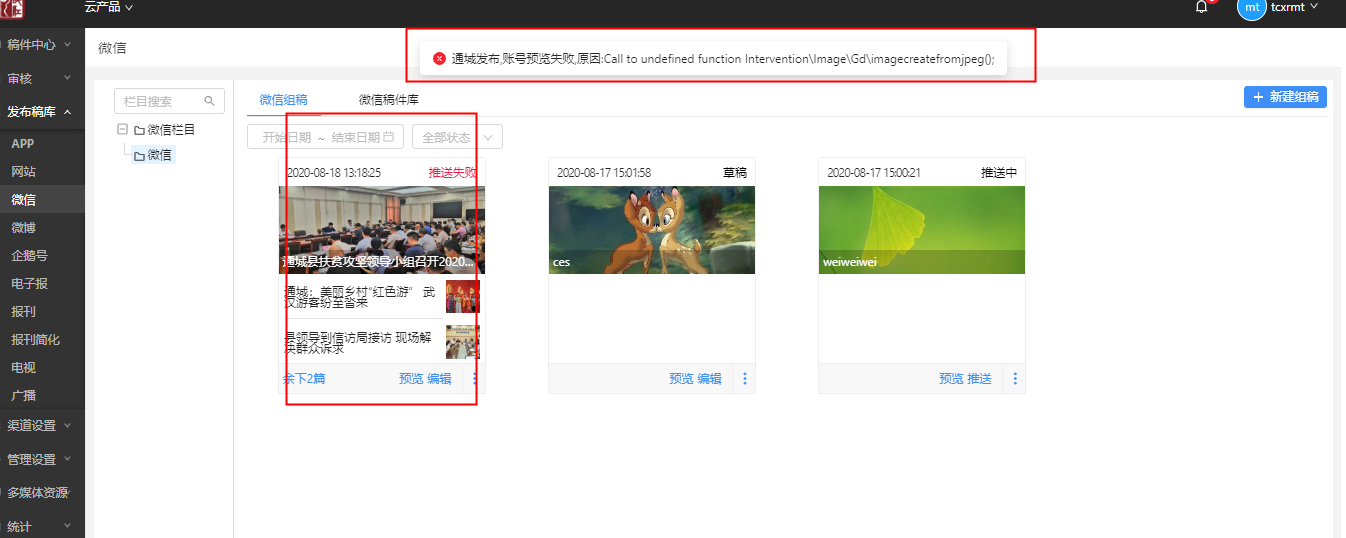Expand the 稿件中心 sidebar menu

point(38,45)
